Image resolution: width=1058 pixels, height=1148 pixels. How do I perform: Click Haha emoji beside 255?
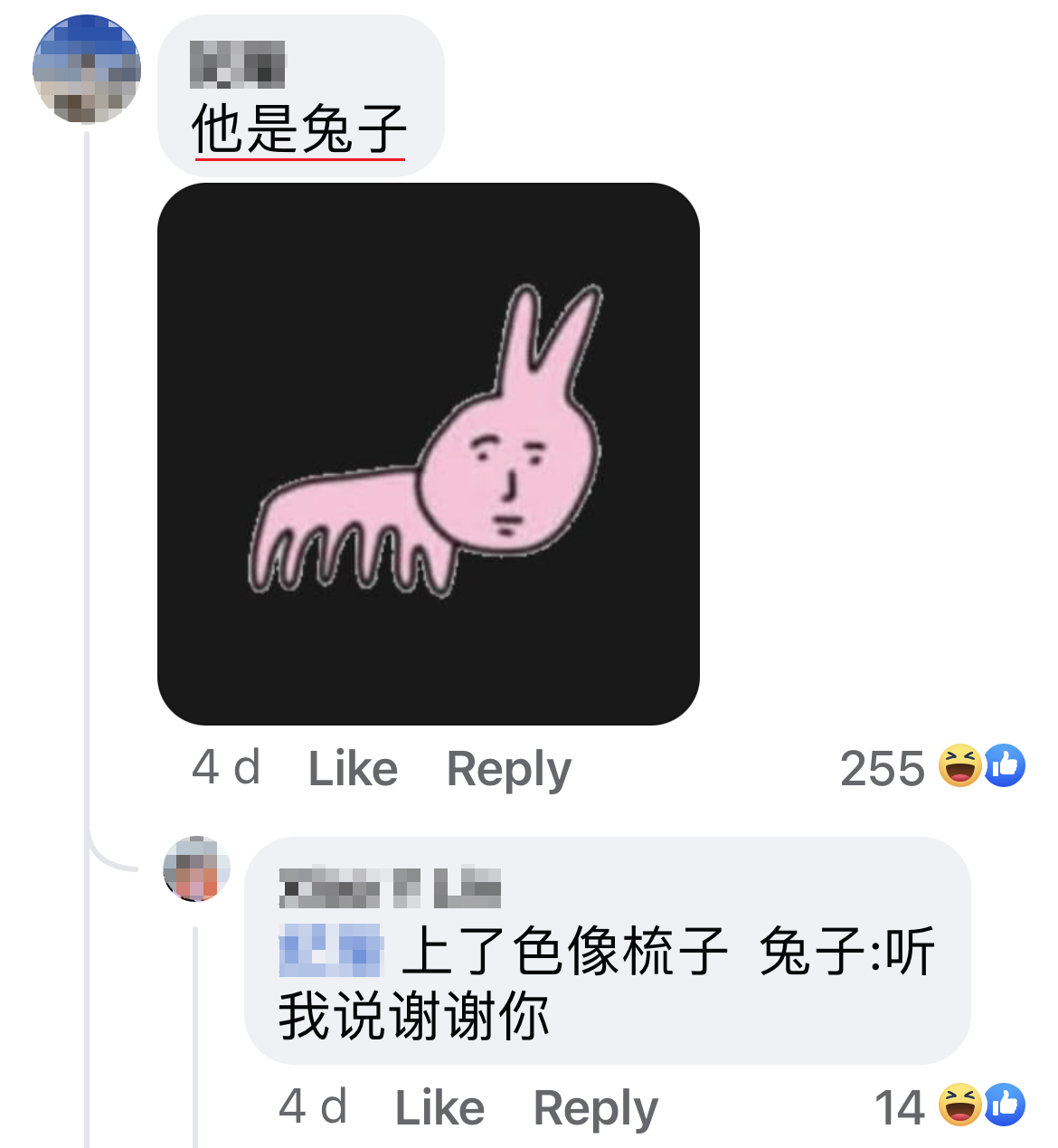(960, 765)
